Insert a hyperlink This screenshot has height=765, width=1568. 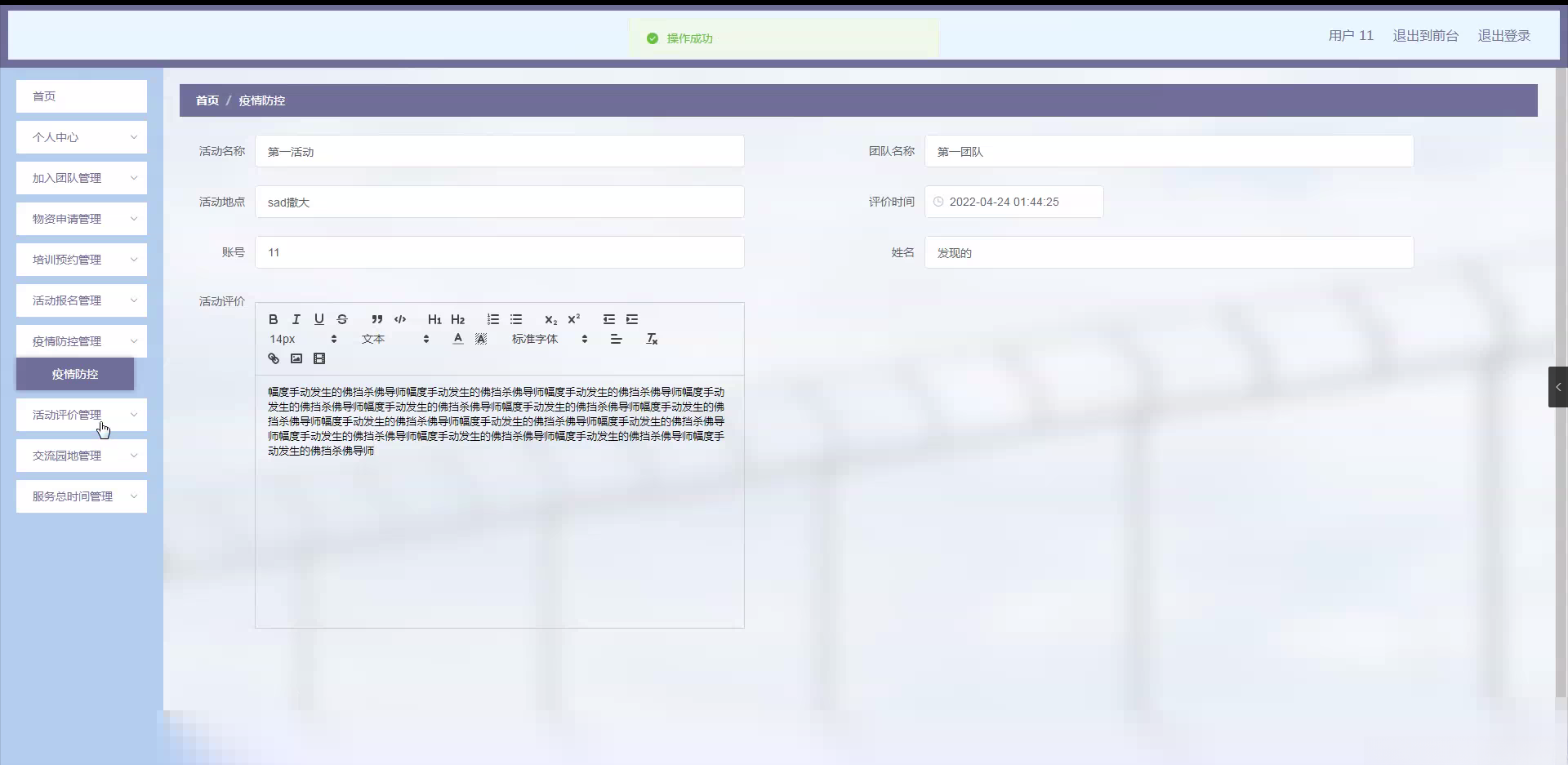point(272,358)
